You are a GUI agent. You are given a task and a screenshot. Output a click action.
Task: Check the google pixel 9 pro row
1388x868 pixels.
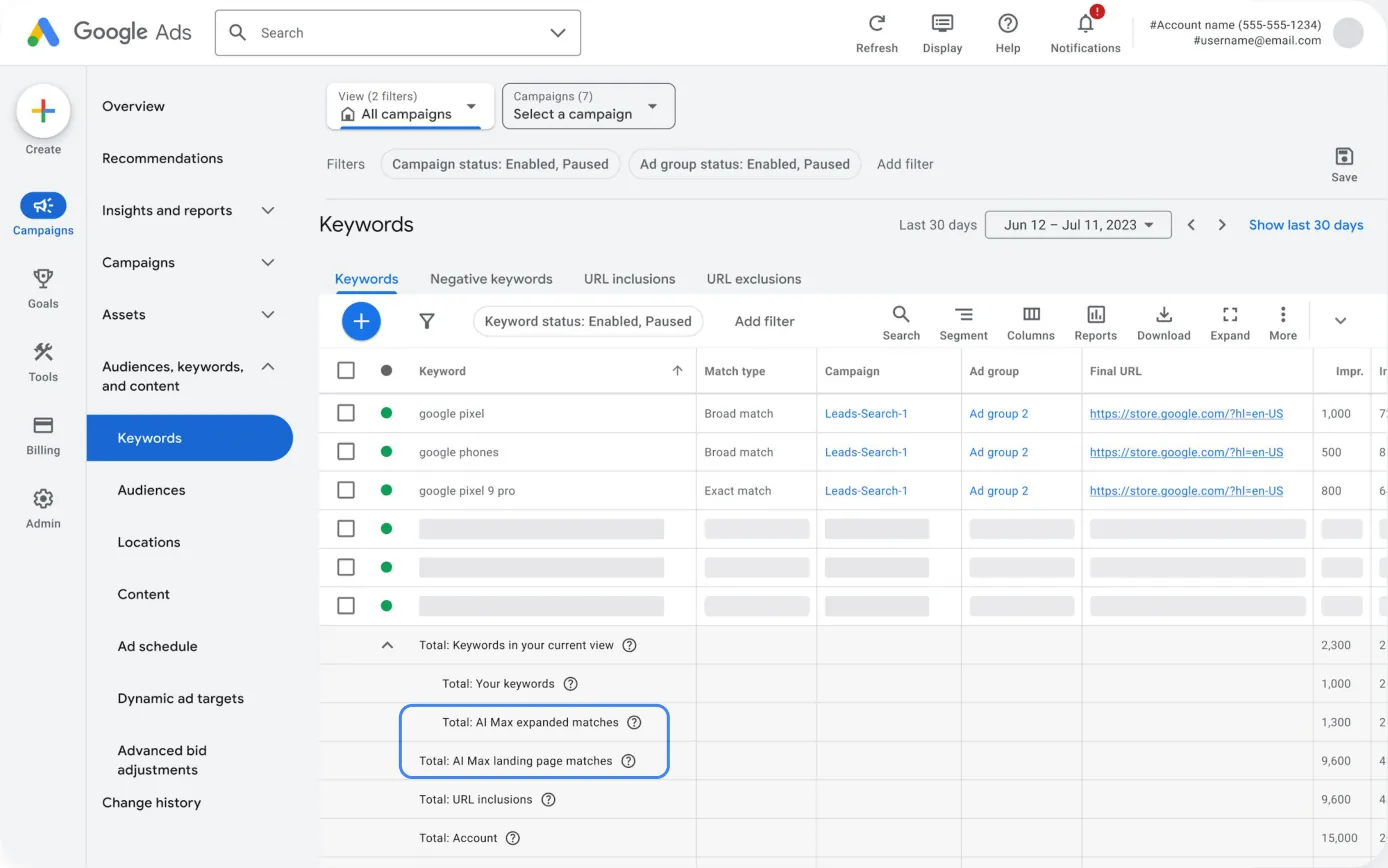[346, 491]
